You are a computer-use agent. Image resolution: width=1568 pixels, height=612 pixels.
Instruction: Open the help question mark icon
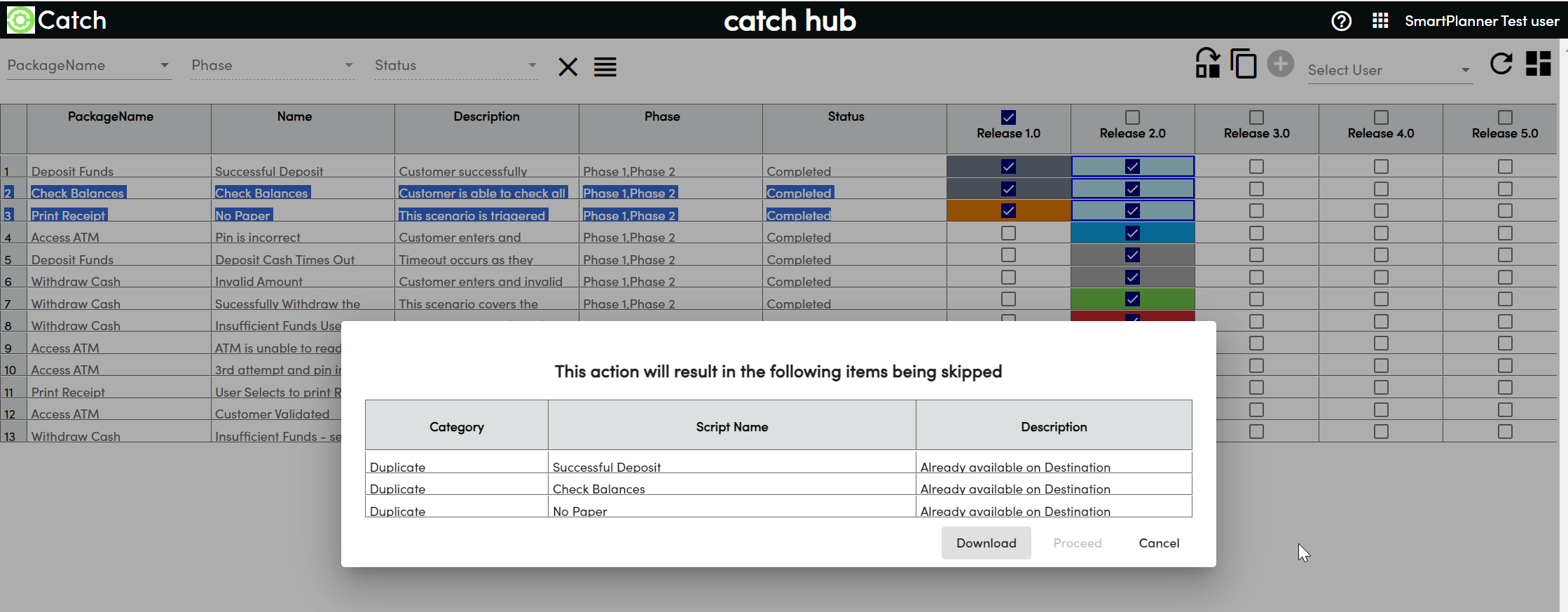(x=1341, y=21)
